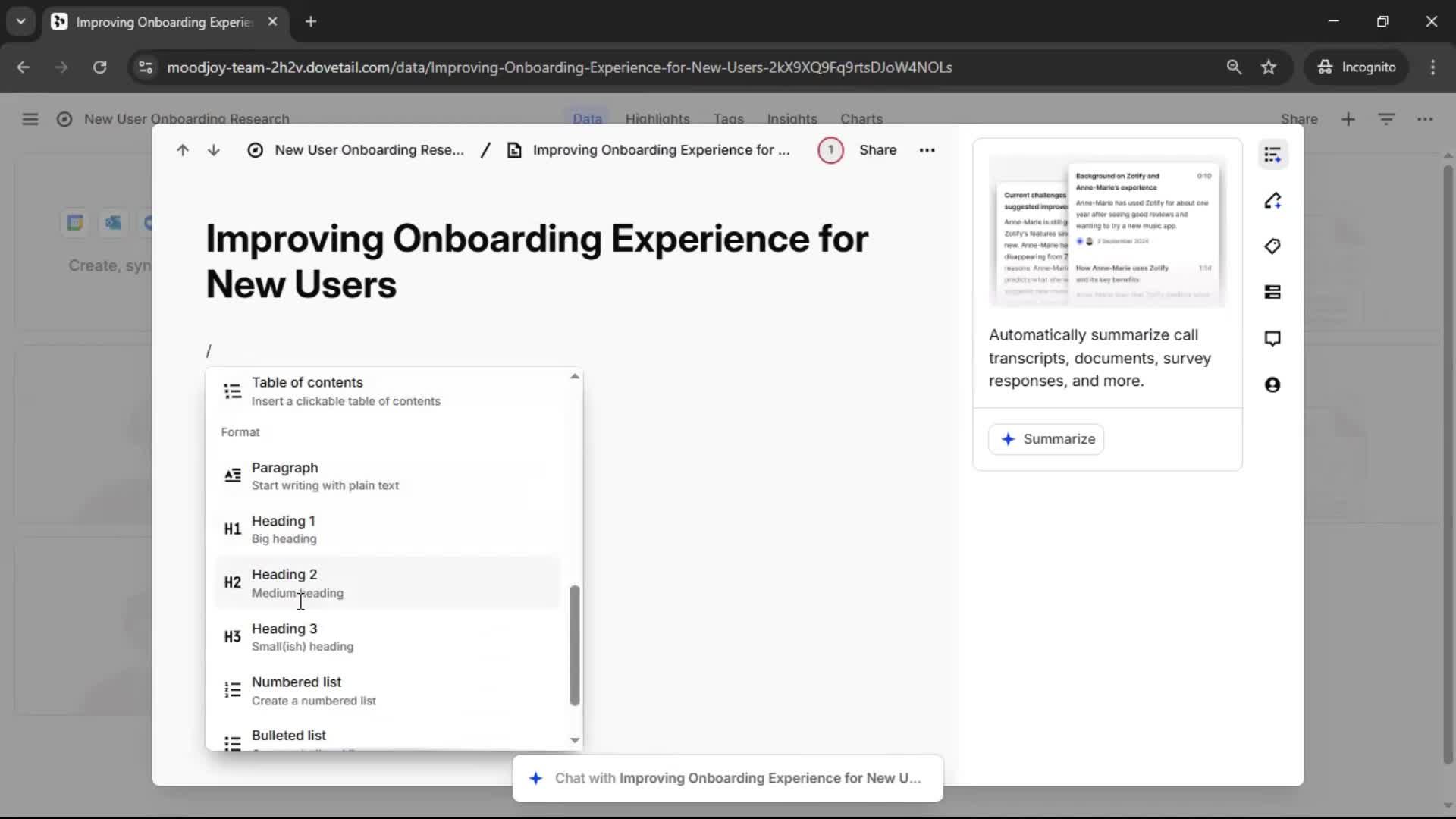Click the Chat with document input
This screenshot has width=1456, height=819.
pos(728,778)
